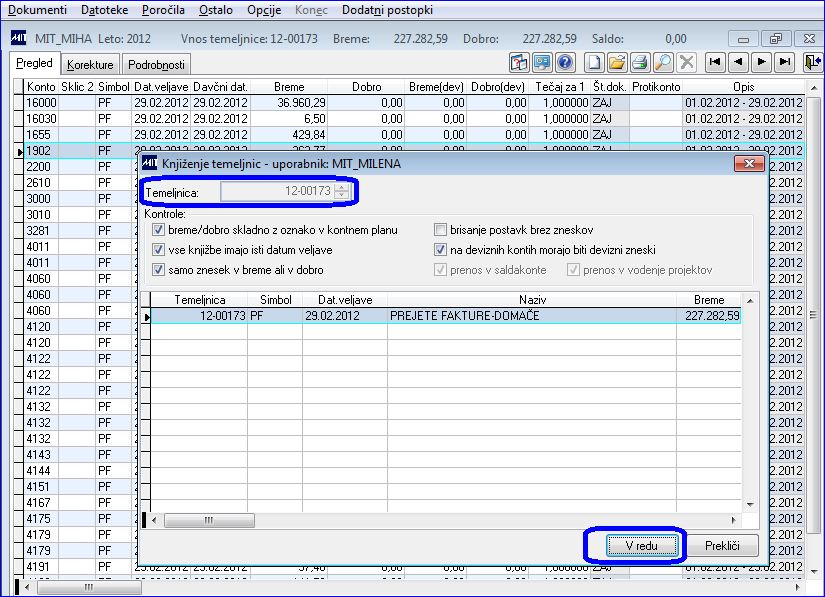Viewport: 825px width, 597px height.
Task: Switch to the Korekture tab
Action: point(90,65)
